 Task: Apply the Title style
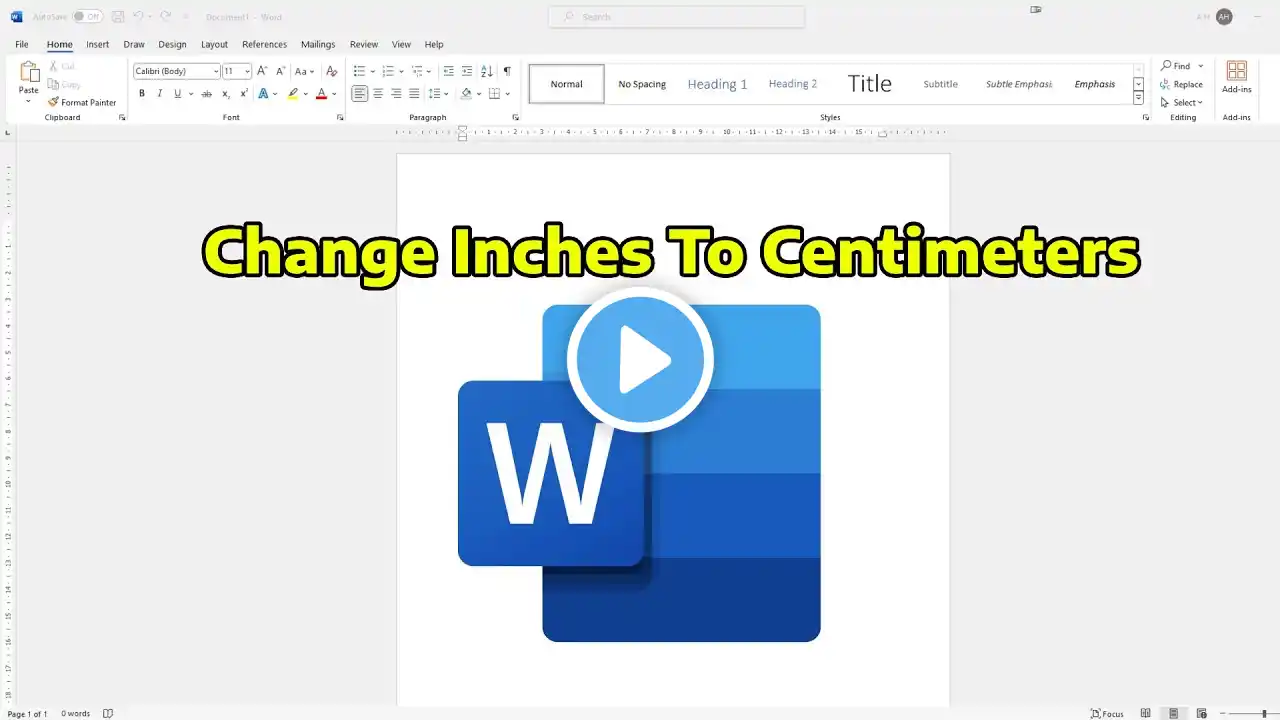(869, 84)
